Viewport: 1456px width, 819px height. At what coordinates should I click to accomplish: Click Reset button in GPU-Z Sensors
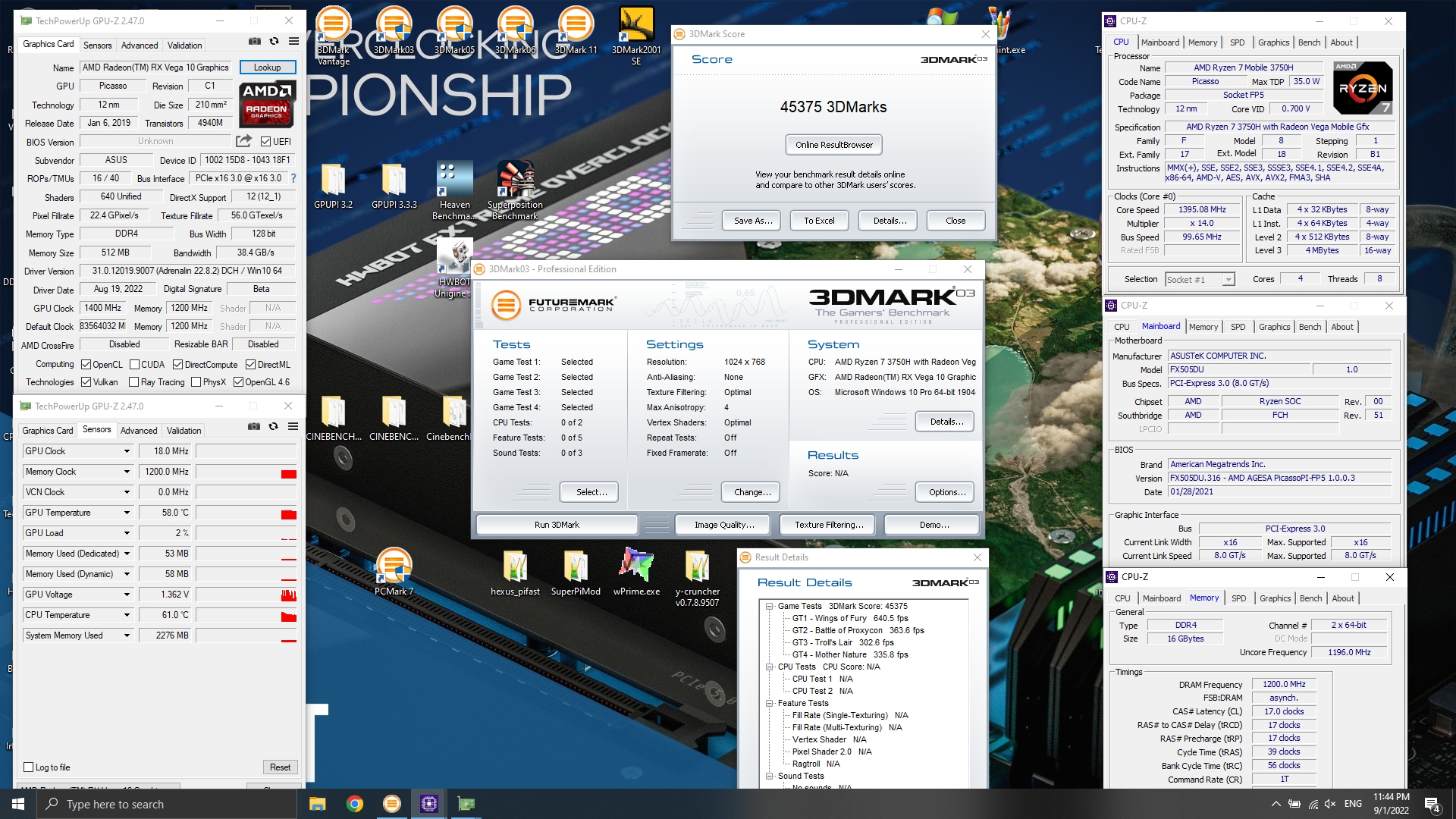pos(280,767)
